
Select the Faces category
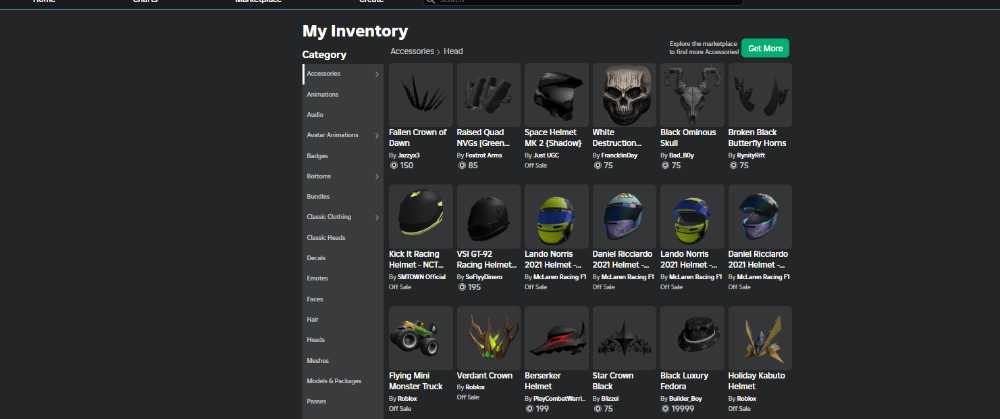[x=343, y=299]
